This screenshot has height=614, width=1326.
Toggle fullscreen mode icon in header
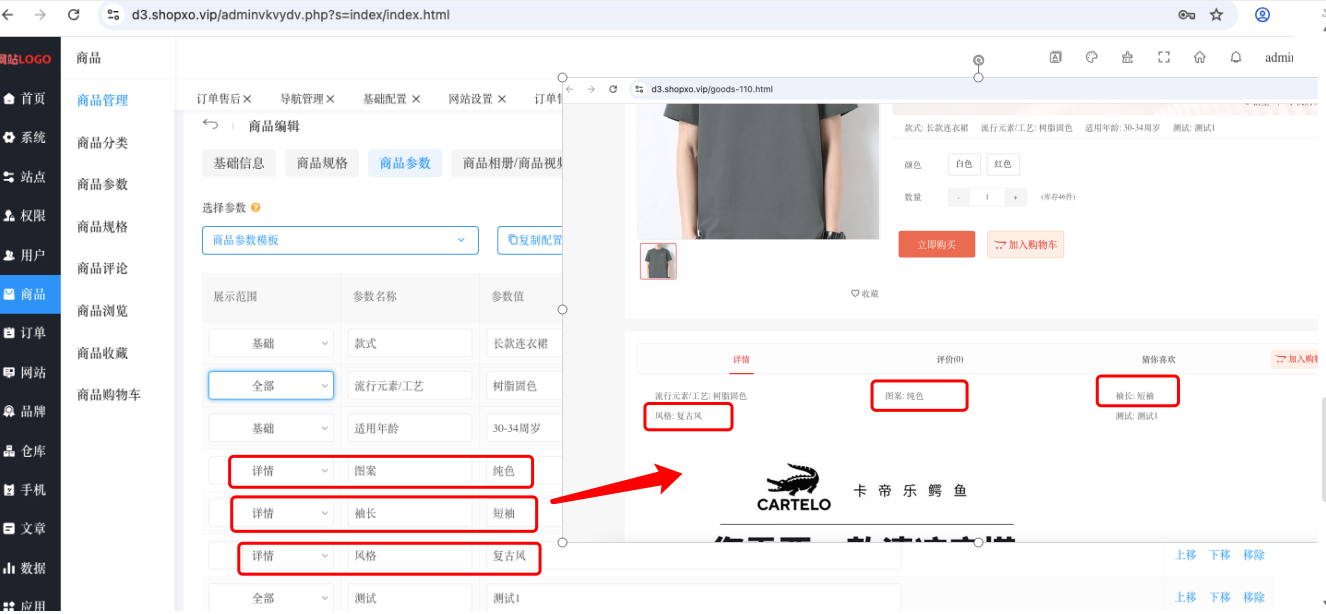[1164, 58]
